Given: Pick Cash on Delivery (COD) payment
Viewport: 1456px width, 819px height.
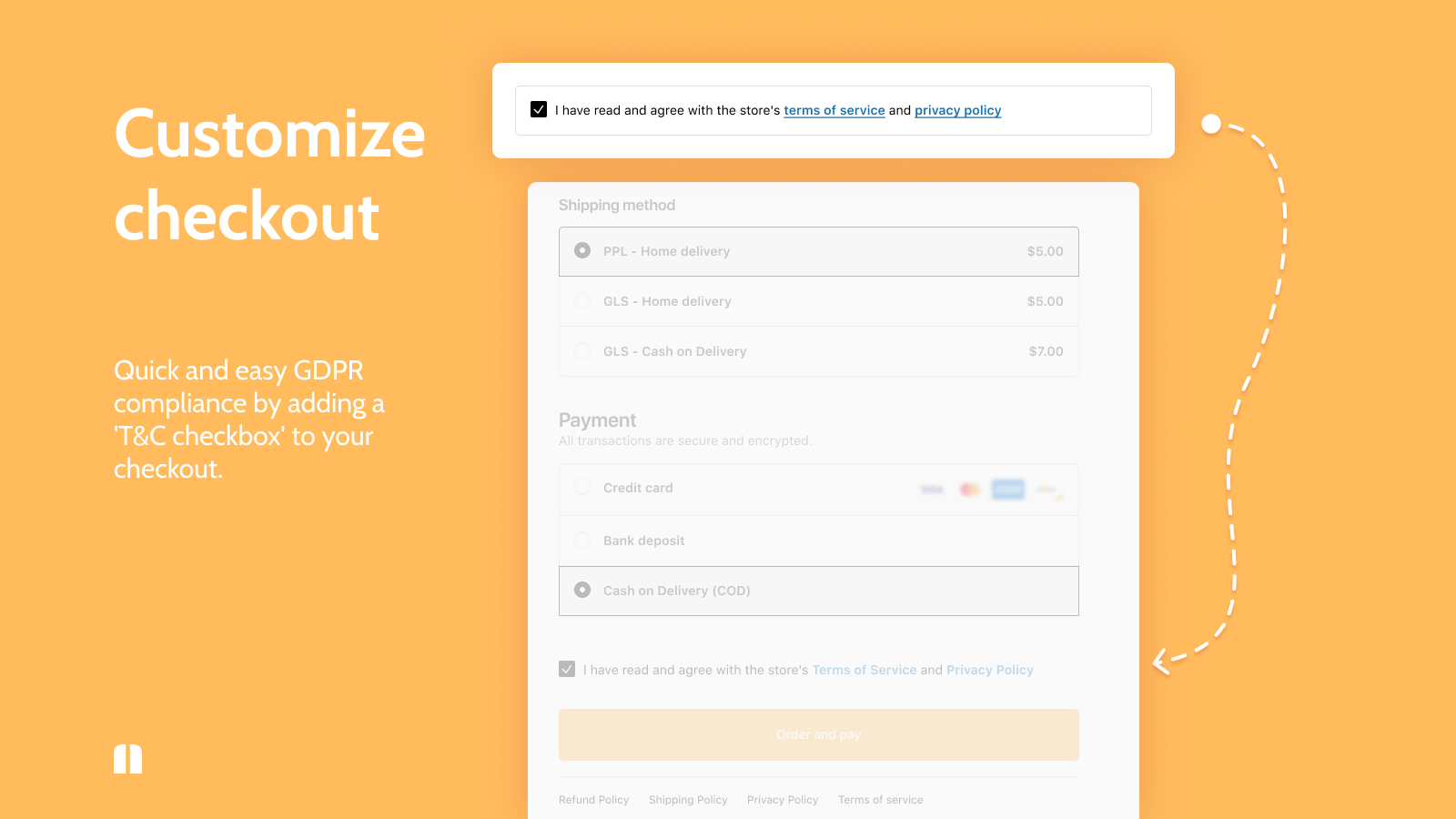Looking at the screenshot, I should pyautogui.click(x=582, y=590).
